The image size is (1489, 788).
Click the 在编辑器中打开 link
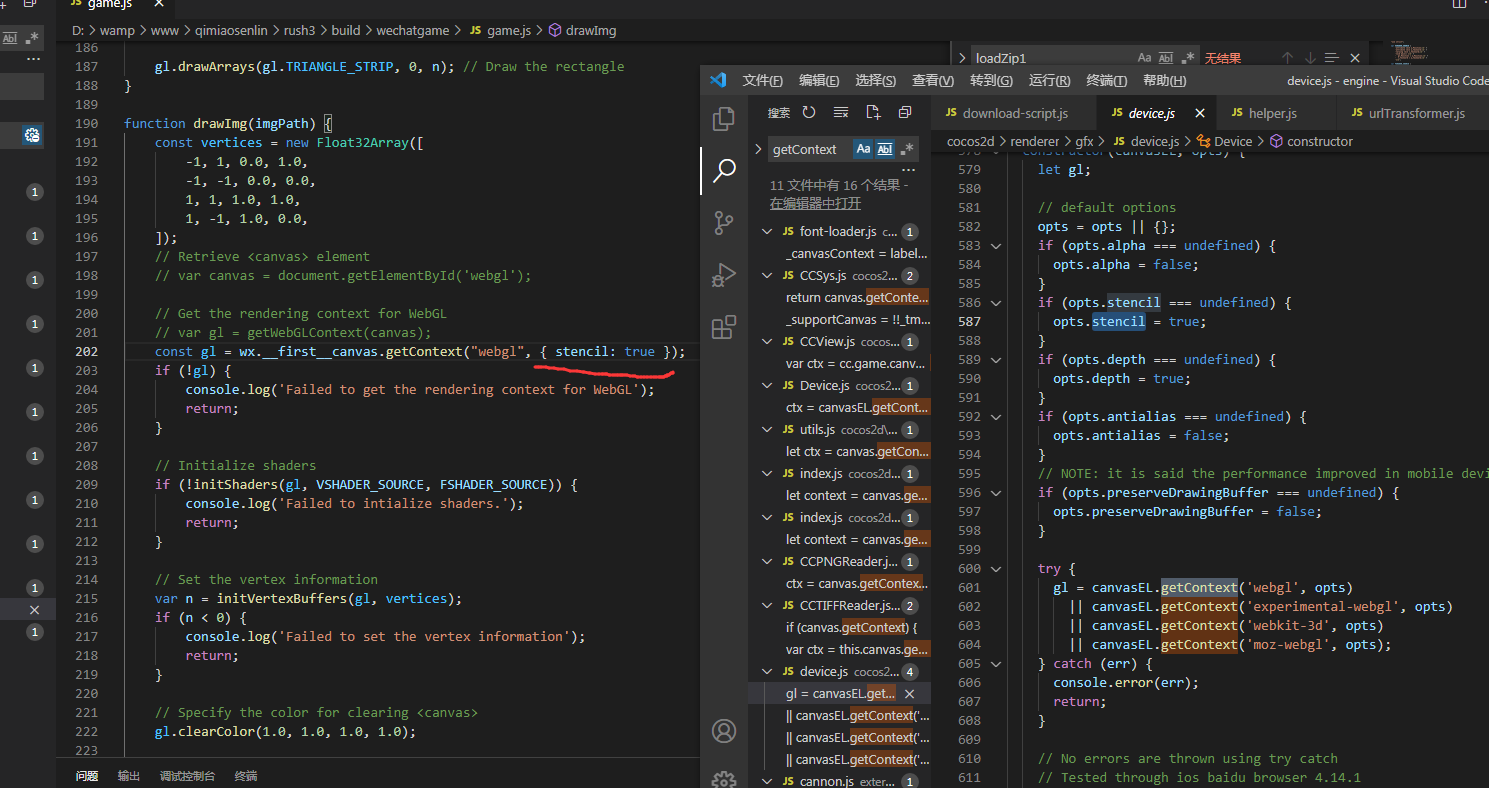pyautogui.click(x=815, y=203)
